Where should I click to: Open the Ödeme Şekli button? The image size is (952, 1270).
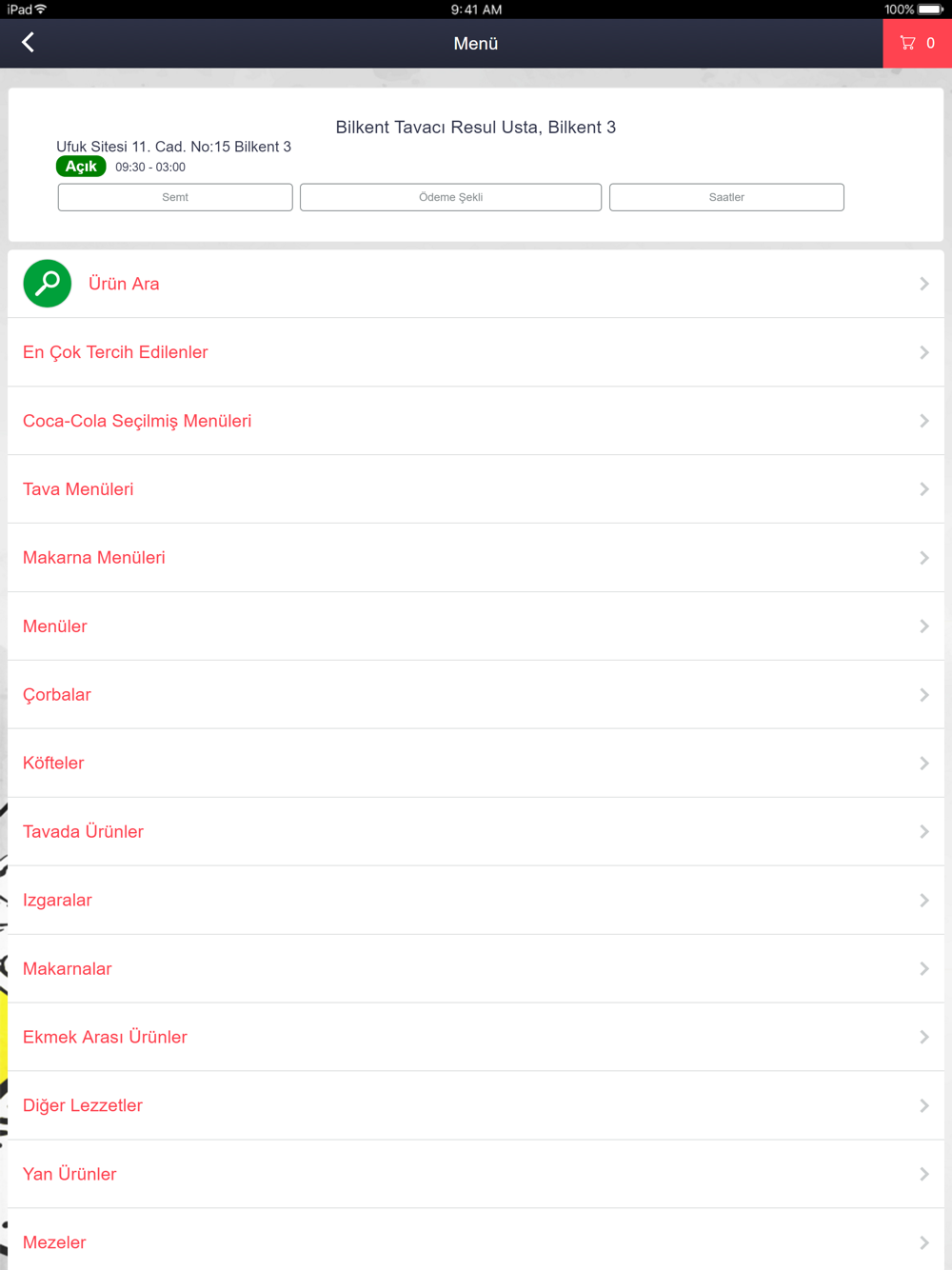450,197
